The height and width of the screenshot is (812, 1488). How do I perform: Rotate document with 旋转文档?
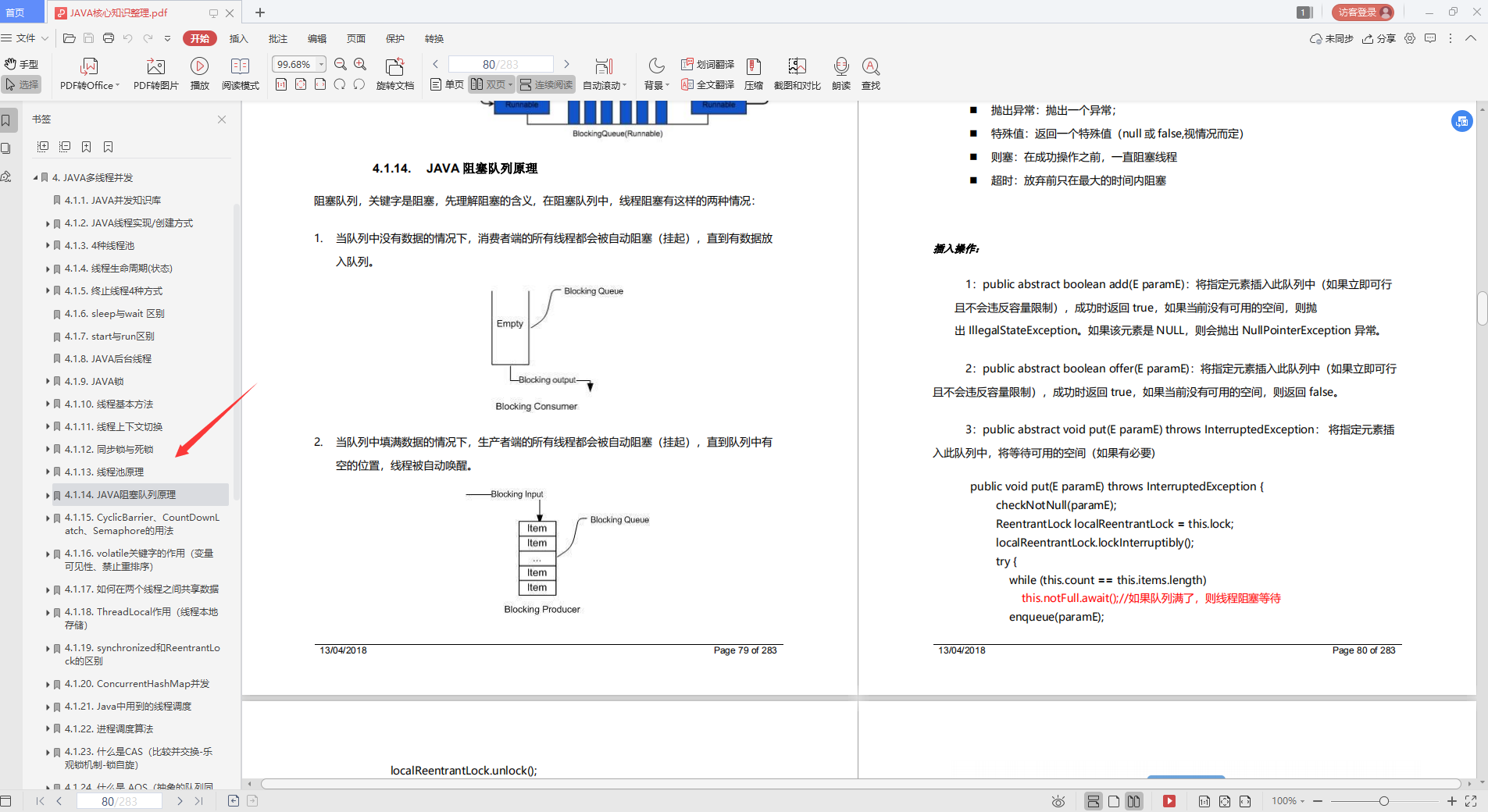pyautogui.click(x=395, y=74)
